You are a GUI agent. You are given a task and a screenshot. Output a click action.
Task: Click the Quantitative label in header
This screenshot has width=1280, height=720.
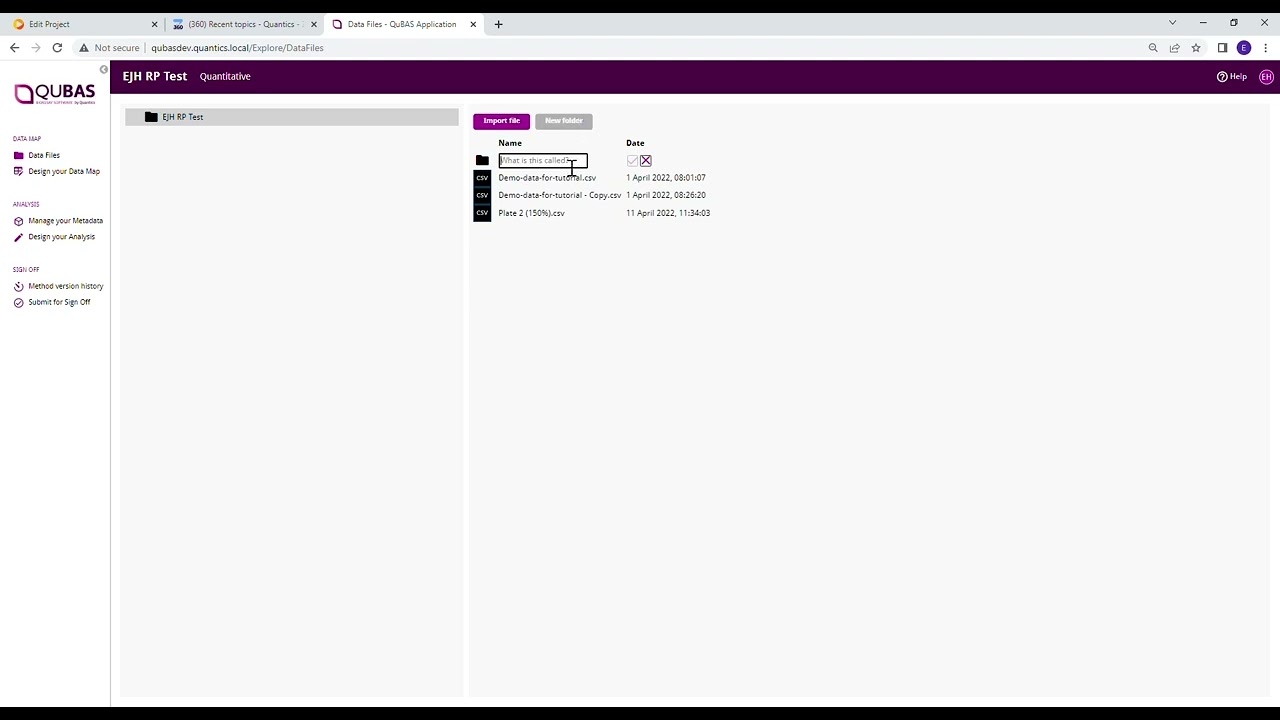(225, 76)
